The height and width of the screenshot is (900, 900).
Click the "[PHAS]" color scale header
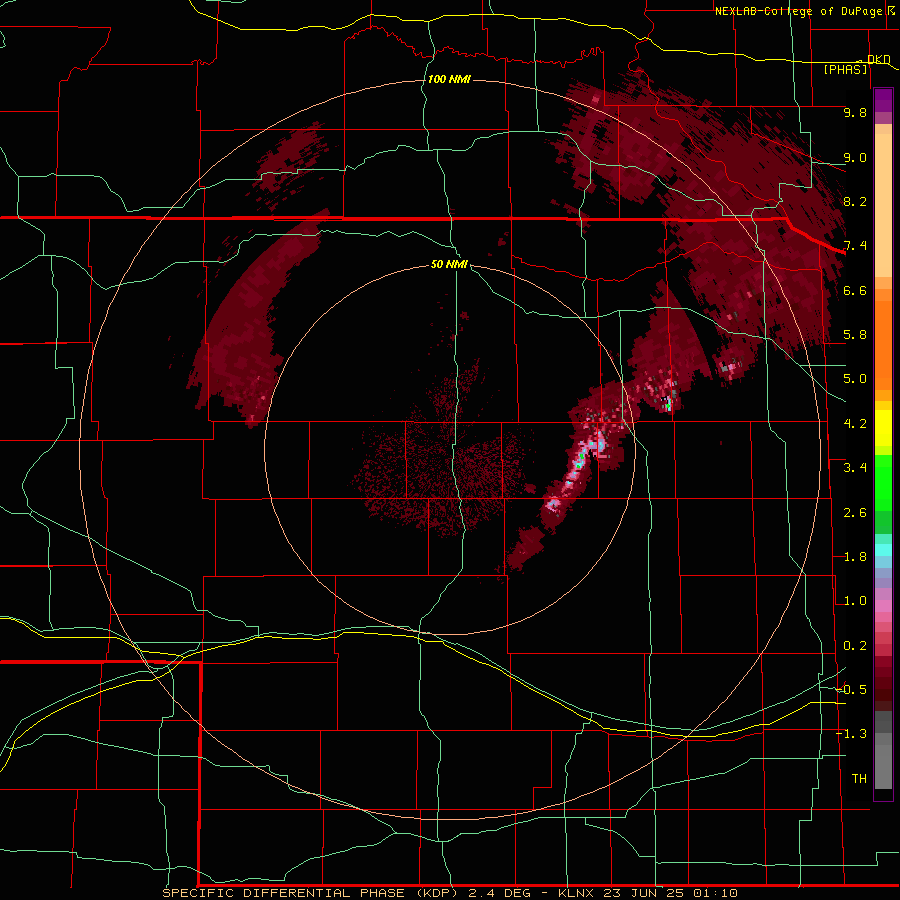(845, 69)
